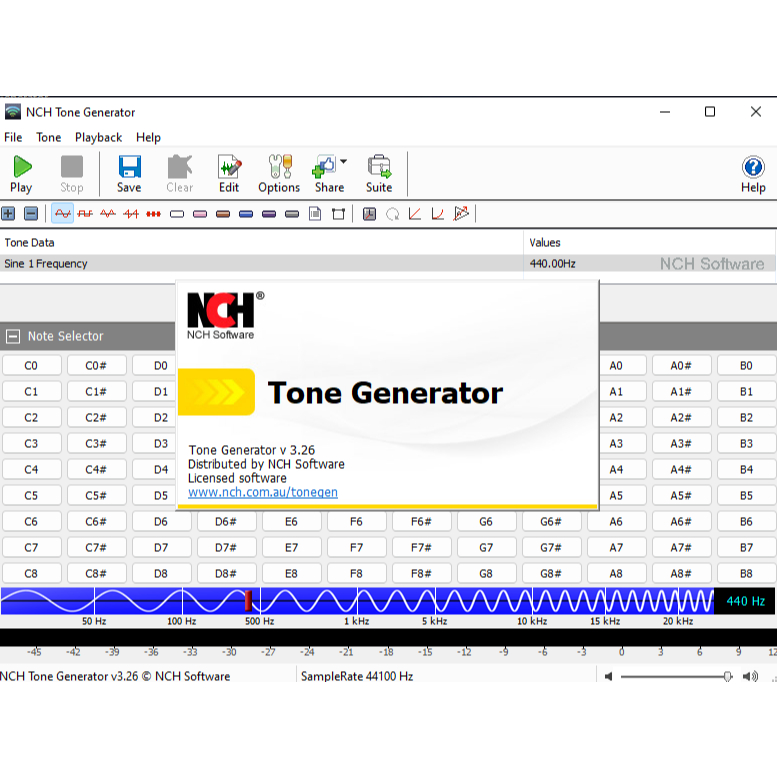Image resolution: width=777 pixels, height=777 pixels.
Task: Click the square frame icon after the page icon
Action: [338, 214]
